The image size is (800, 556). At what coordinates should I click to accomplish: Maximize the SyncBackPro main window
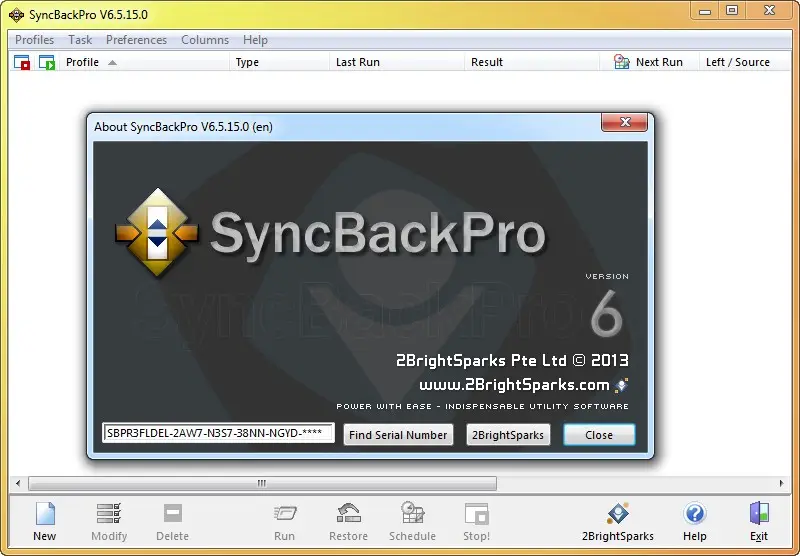(x=732, y=11)
